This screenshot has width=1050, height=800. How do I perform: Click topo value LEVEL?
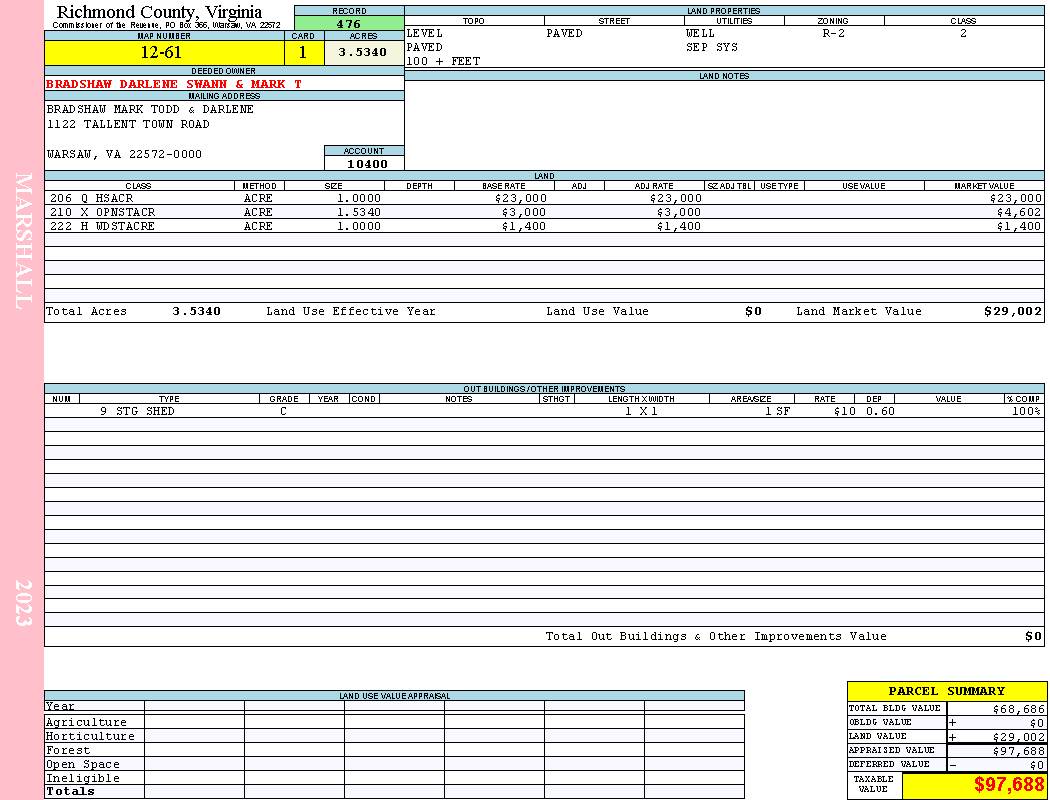point(425,33)
